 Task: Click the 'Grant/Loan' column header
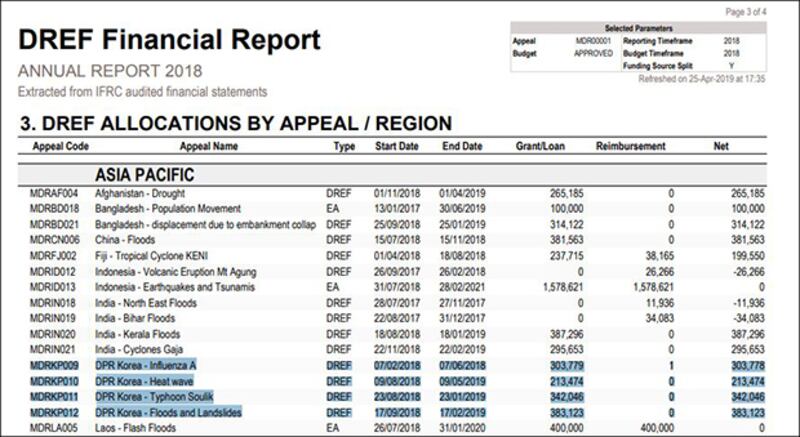point(540,146)
